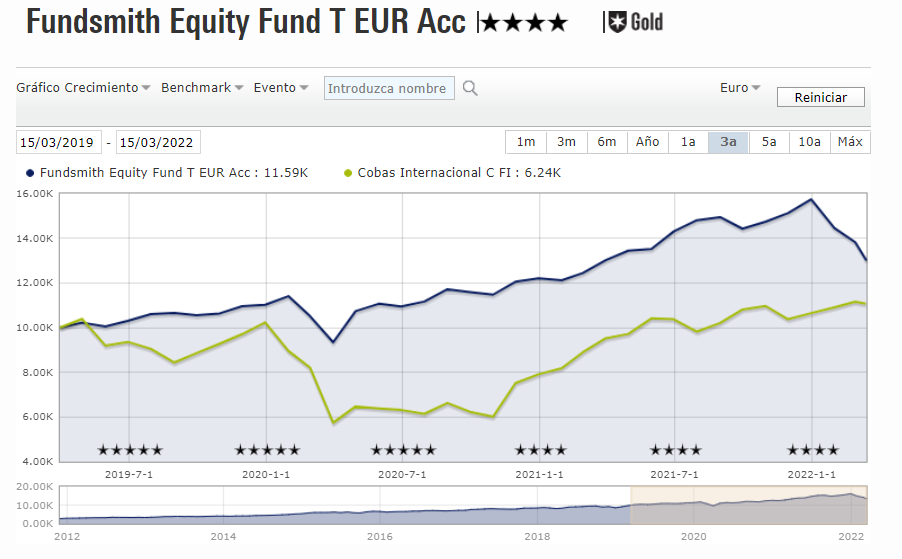Image resolution: width=902 pixels, height=559 pixels.
Task: Click the highlighted range in overview timeline
Action: [x=749, y=505]
